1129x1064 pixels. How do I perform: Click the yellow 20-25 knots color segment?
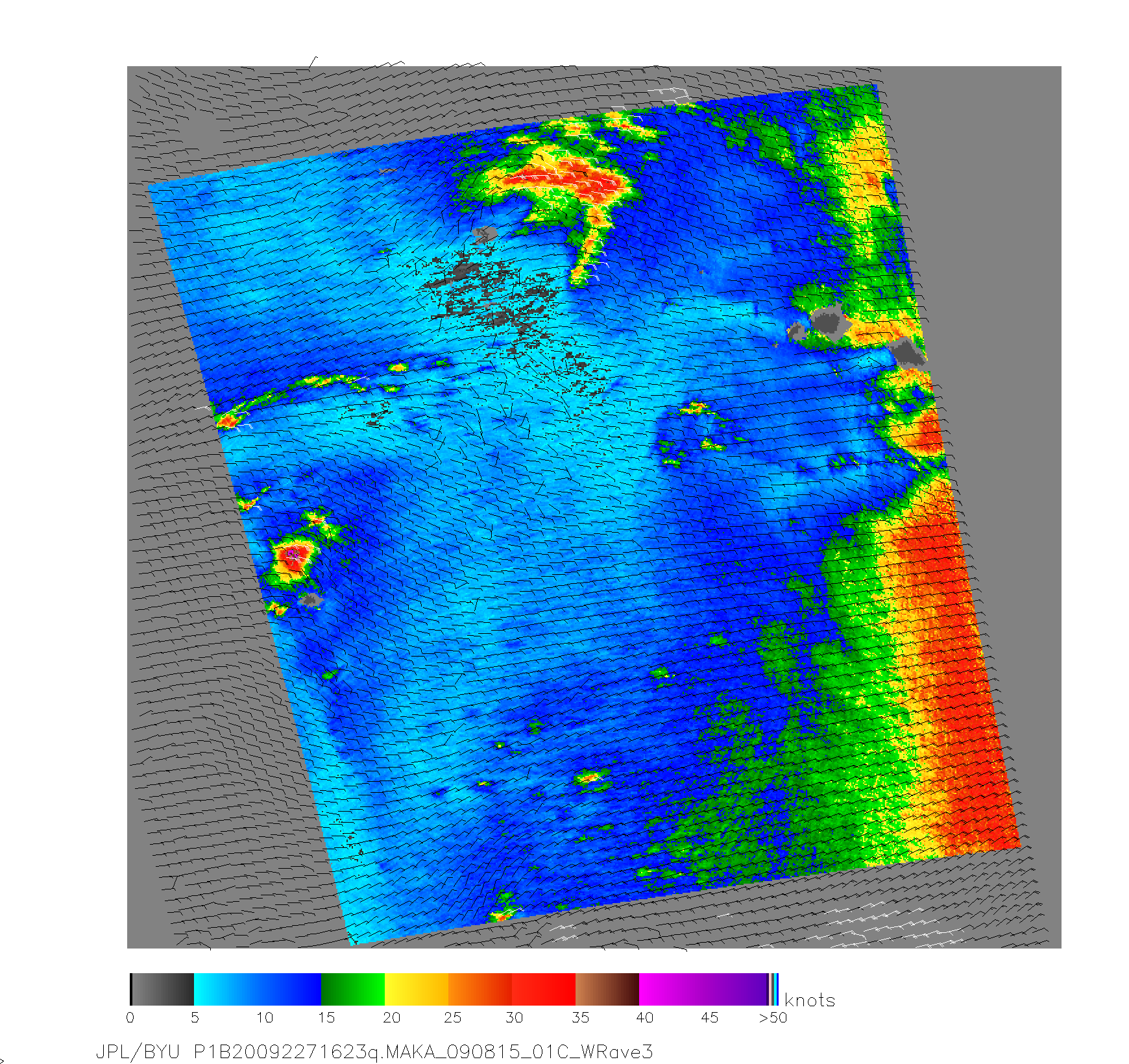417,989
